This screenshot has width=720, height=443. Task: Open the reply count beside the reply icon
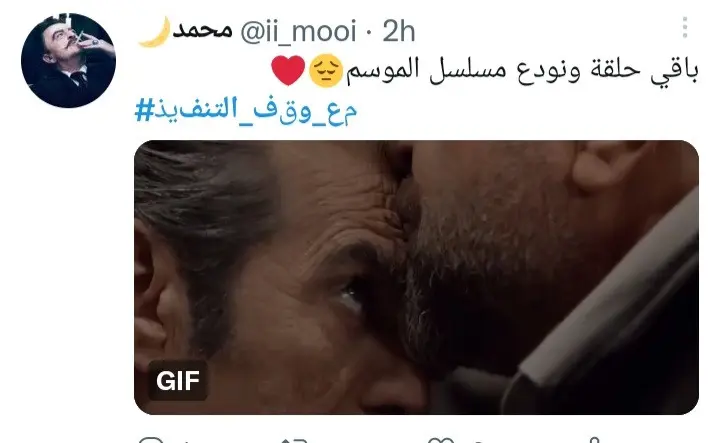tap(186, 441)
